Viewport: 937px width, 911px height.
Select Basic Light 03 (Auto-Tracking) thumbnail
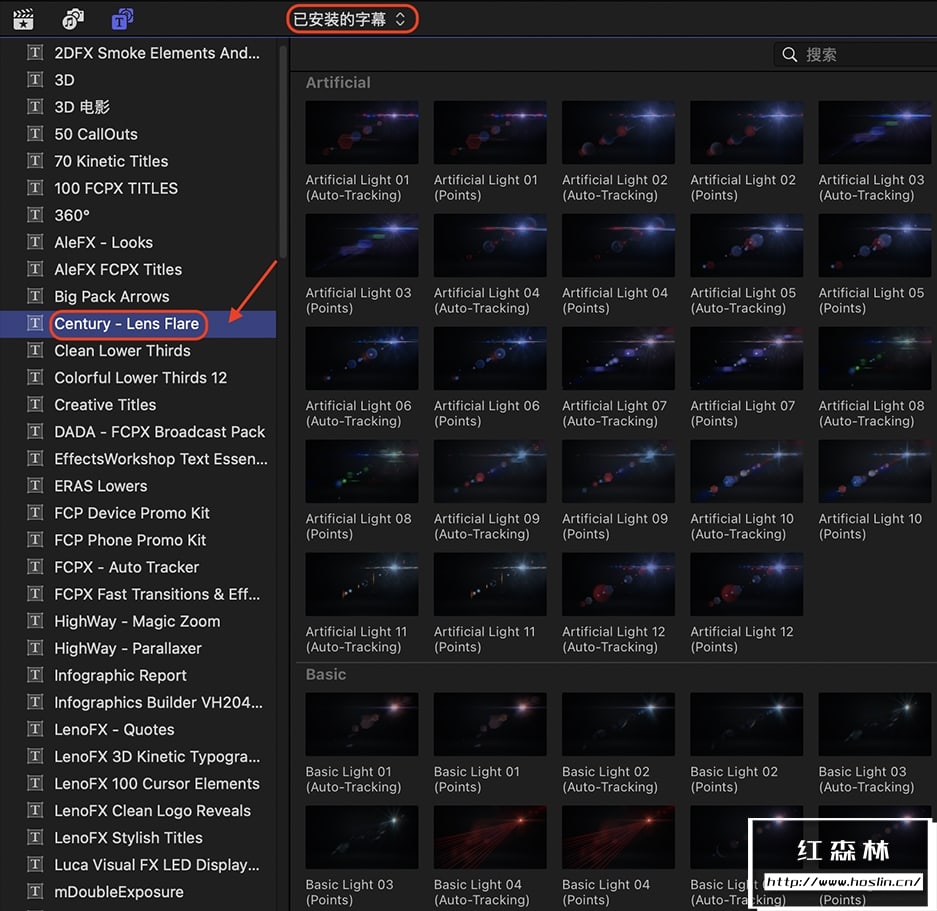tap(875, 724)
